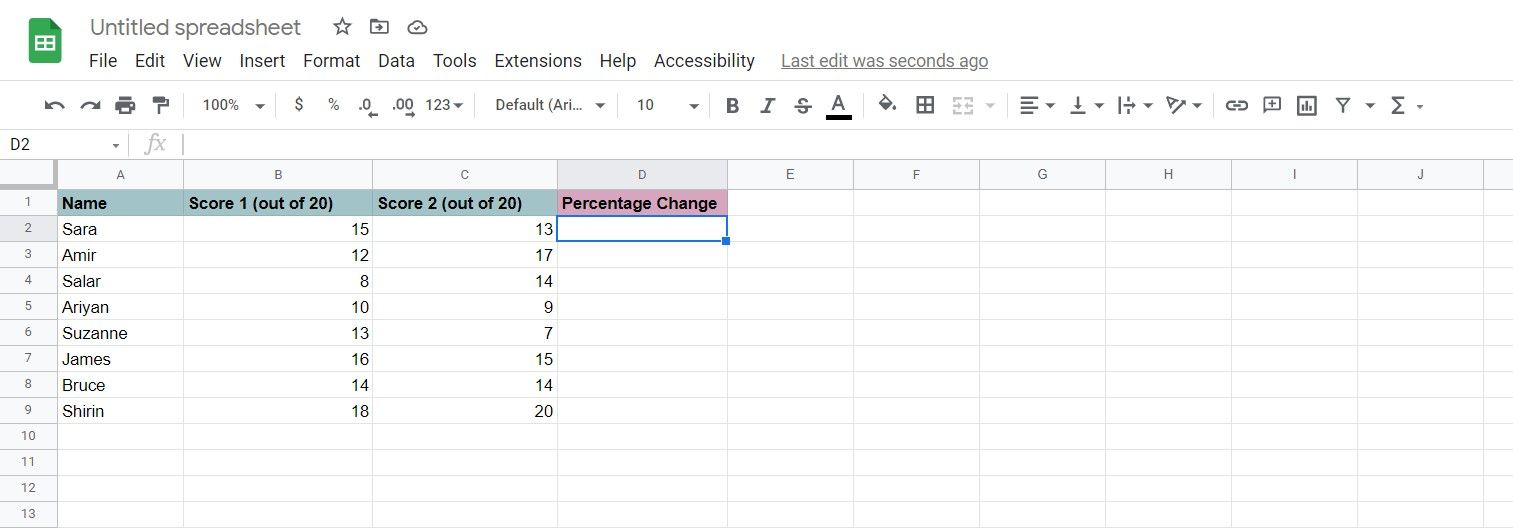1513x528 pixels.
Task: Toggle bold formatting
Action: (732, 105)
